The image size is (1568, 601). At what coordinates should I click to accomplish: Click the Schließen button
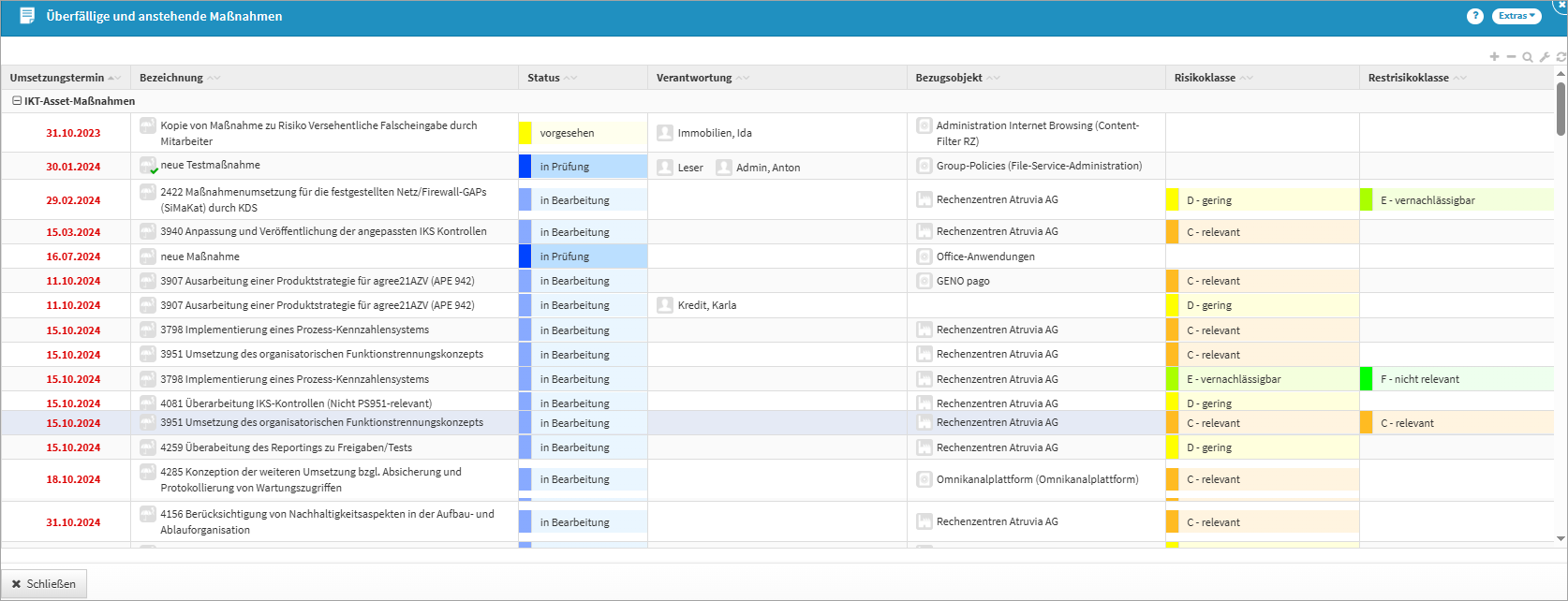(x=44, y=584)
